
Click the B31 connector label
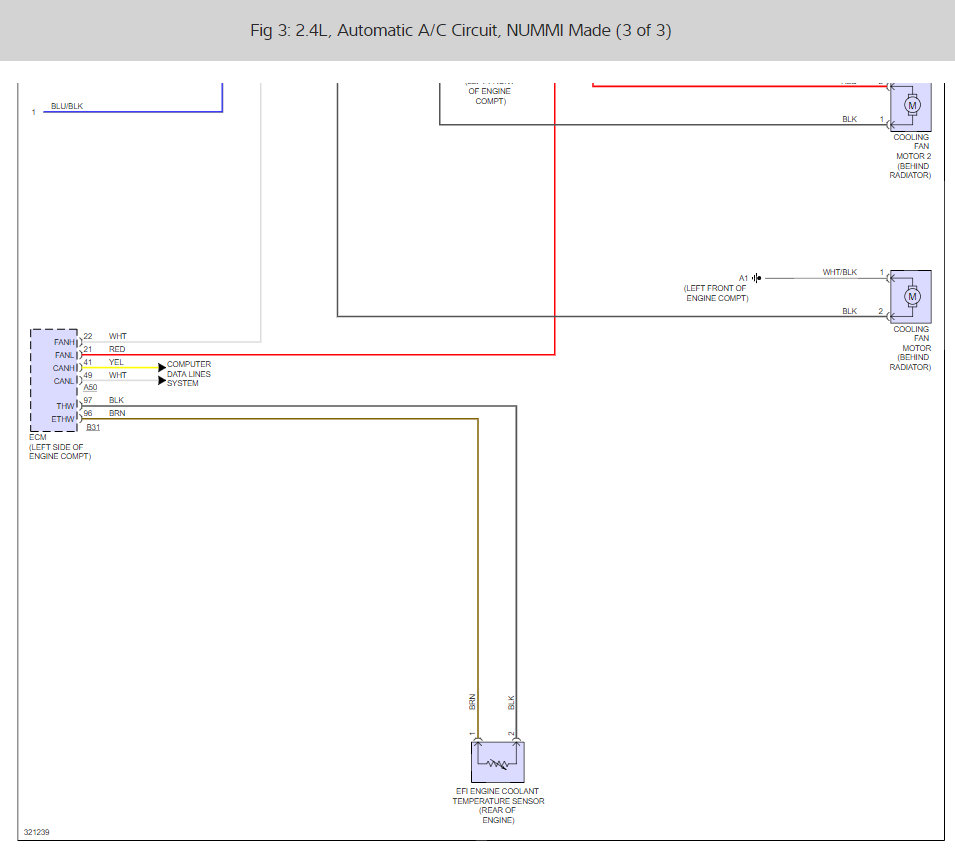pyautogui.click(x=93, y=427)
